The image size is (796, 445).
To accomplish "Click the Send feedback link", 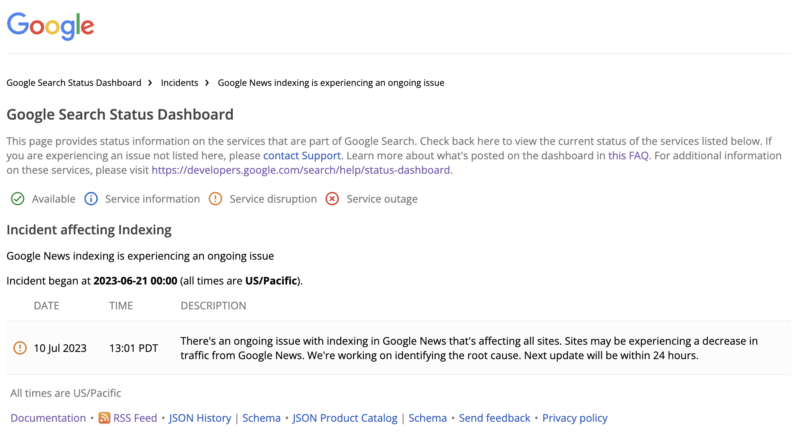I will point(494,418).
